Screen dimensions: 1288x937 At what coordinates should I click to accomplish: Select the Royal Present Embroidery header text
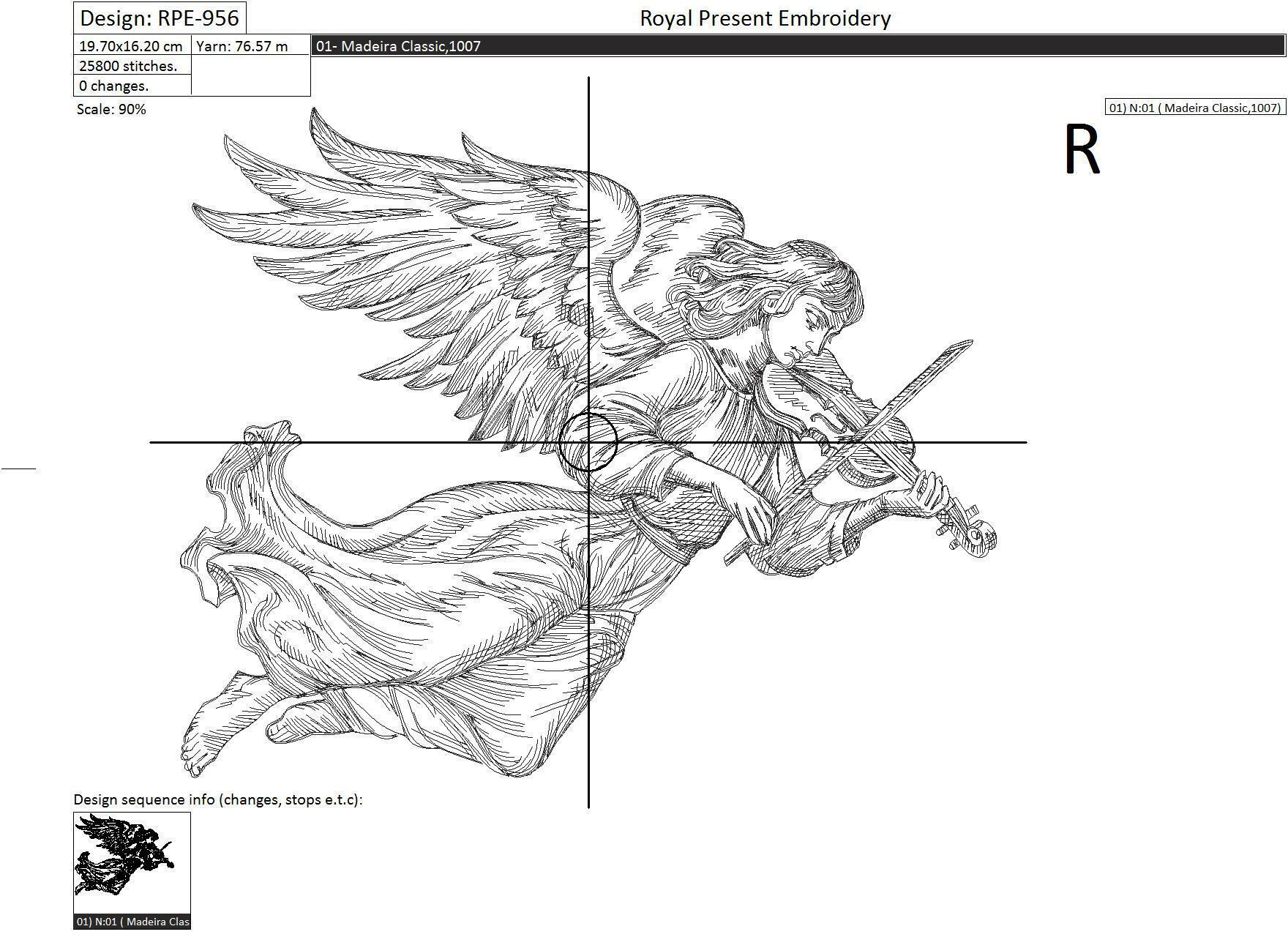coord(765,18)
